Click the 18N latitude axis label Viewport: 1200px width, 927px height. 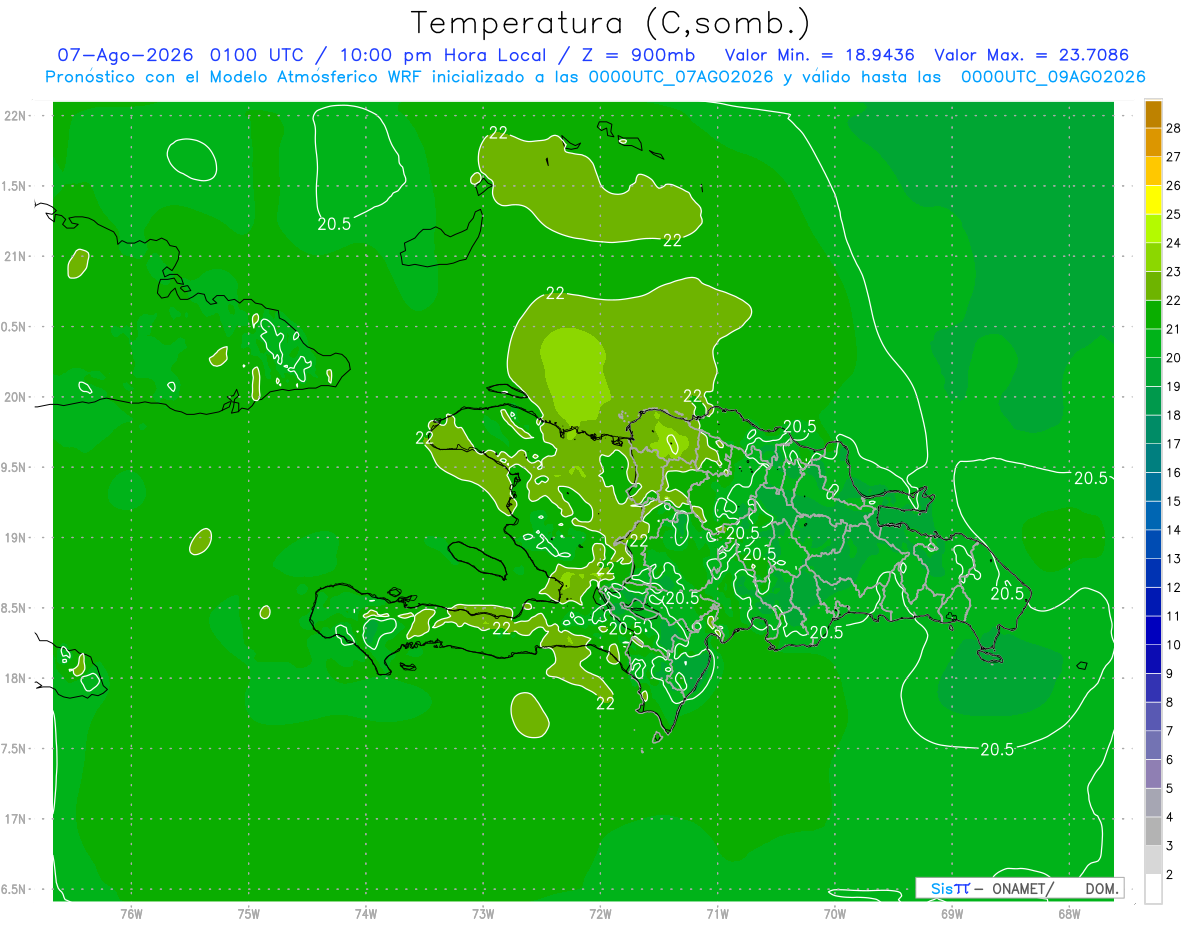pos(17,679)
